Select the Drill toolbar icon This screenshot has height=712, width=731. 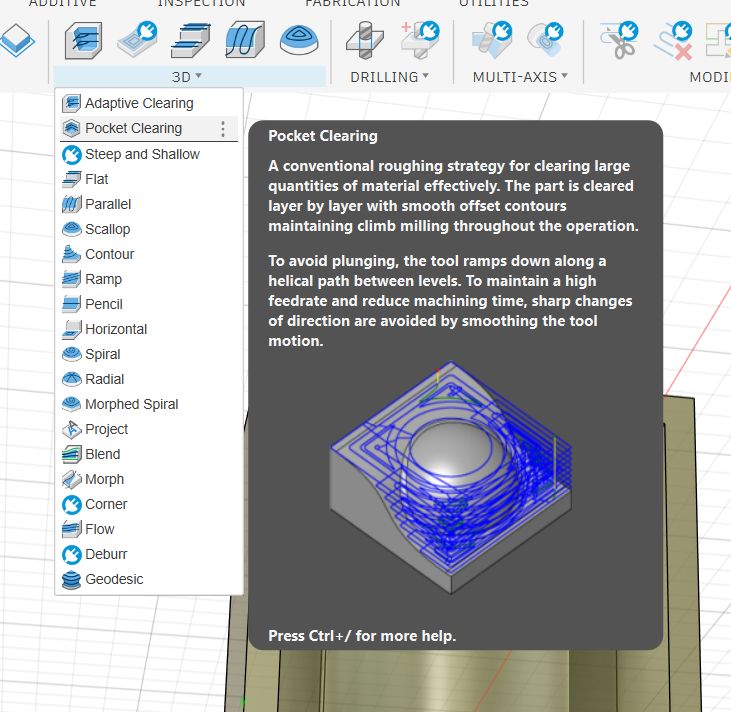pyautogui.click(x=365, y=41)
